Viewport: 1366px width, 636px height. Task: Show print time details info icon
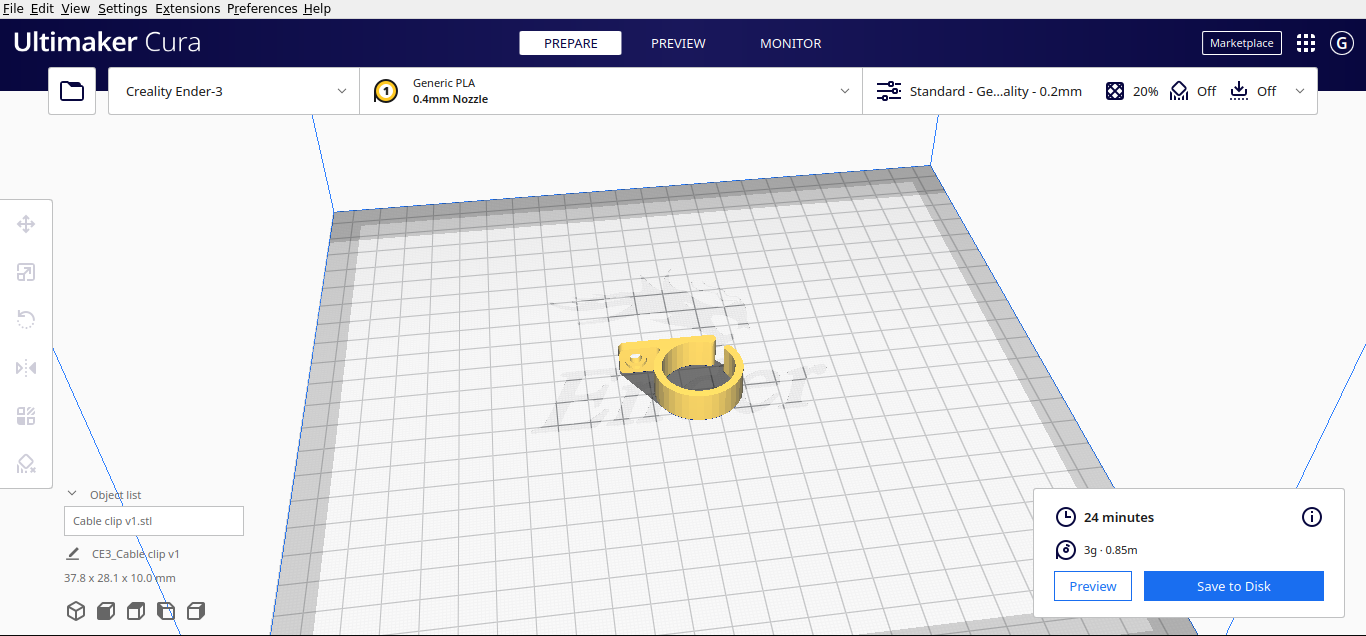coord(1312,517)
